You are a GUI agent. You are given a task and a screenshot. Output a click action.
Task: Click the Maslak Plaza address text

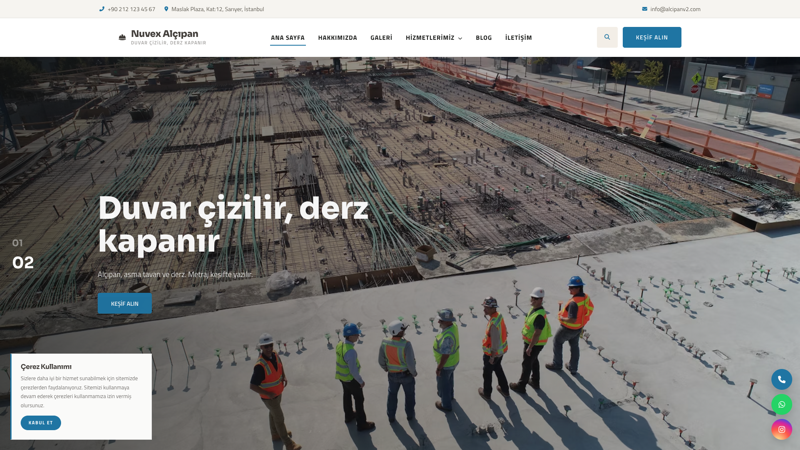(x=217, y=9)
